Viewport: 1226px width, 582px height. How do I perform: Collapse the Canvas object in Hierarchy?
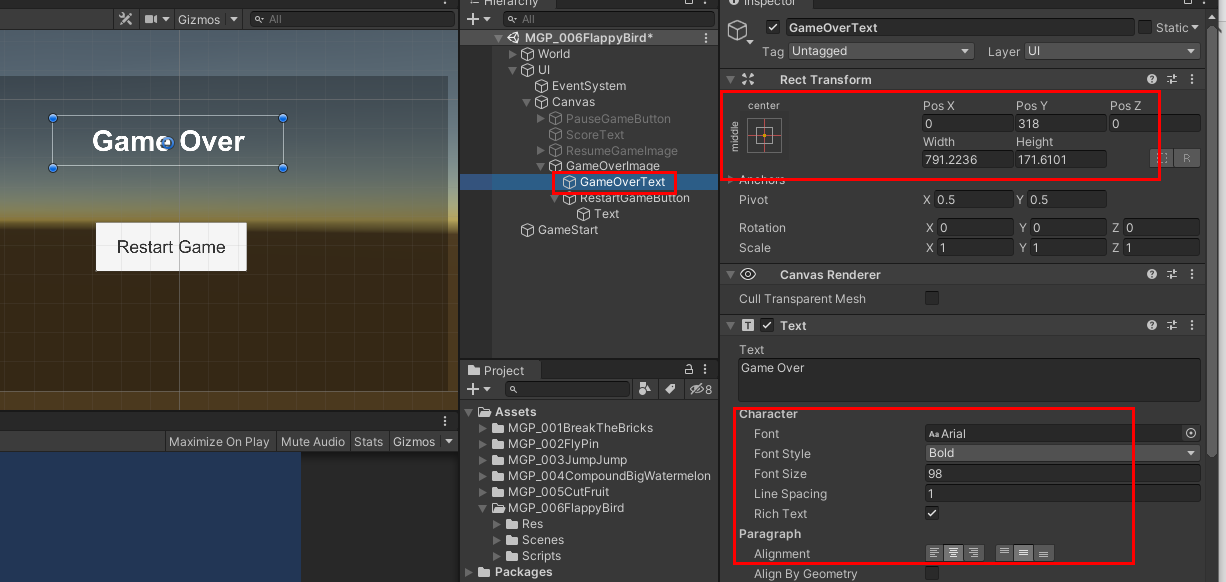point(527,102)
